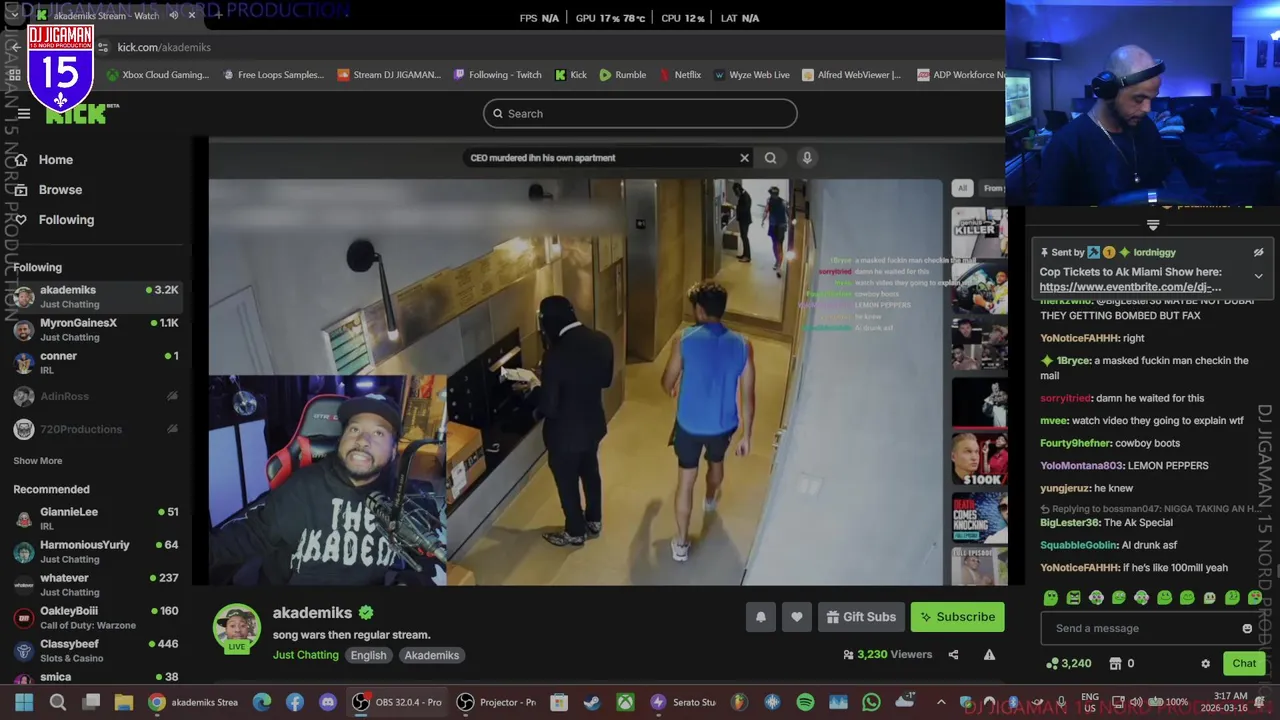Clear the in-stream YouTube search text
The width and height of the screenshot is (1280, 720).
(x=744, y=158)
